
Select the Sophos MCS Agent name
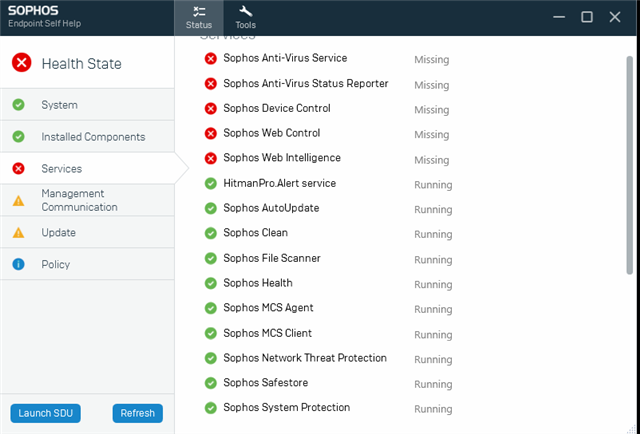[268, 308]
